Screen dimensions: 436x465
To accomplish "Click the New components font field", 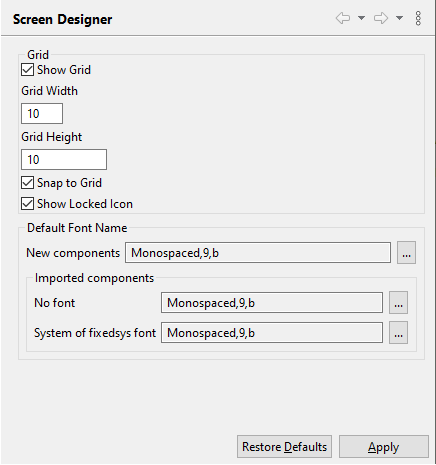I will [258, 253].
